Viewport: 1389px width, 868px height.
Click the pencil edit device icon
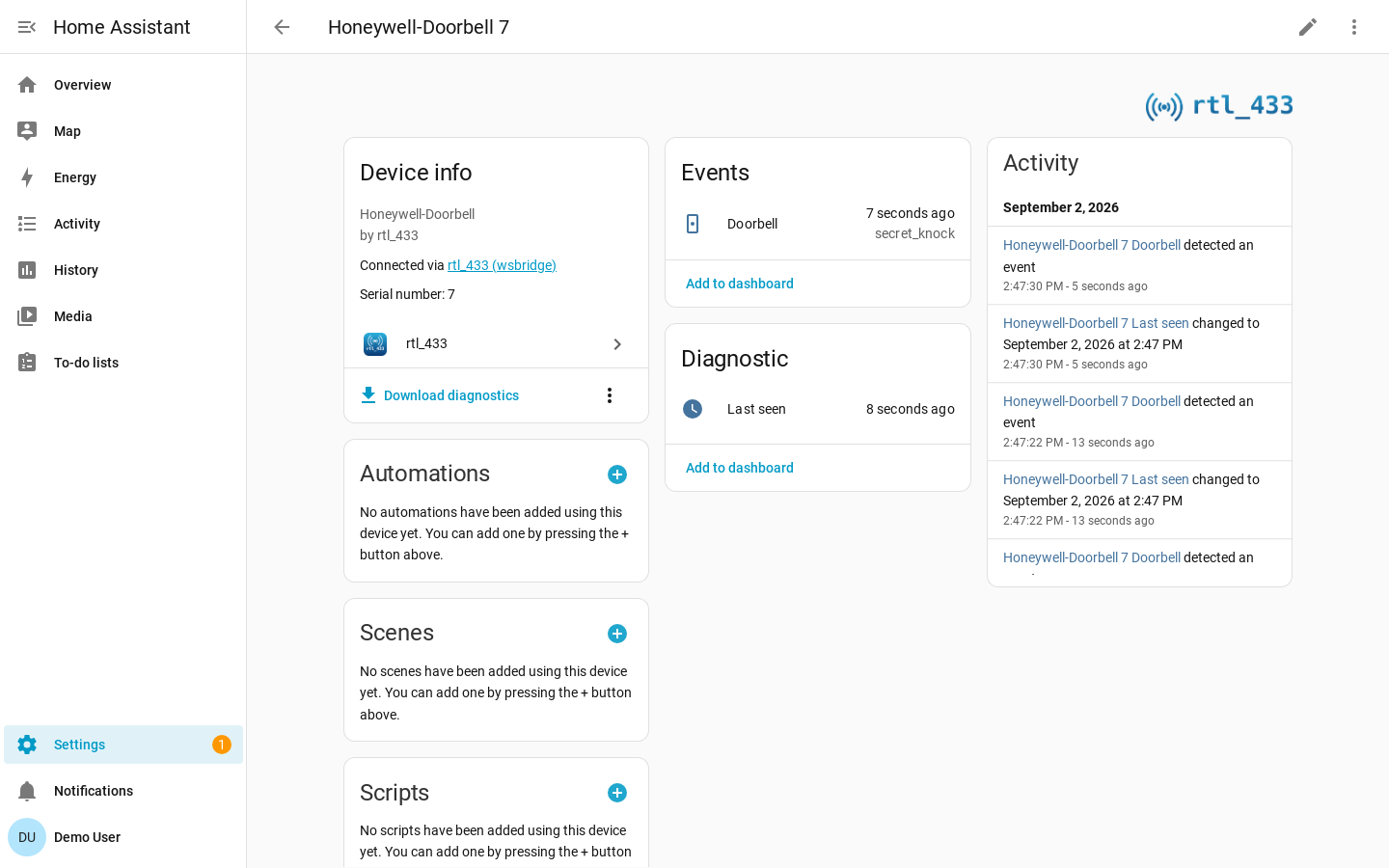(x=1308, y=27)
